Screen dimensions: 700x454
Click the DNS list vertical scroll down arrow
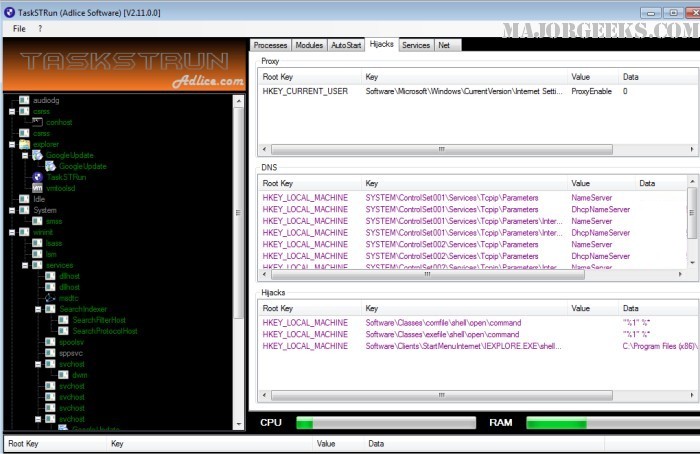point(692,262)
